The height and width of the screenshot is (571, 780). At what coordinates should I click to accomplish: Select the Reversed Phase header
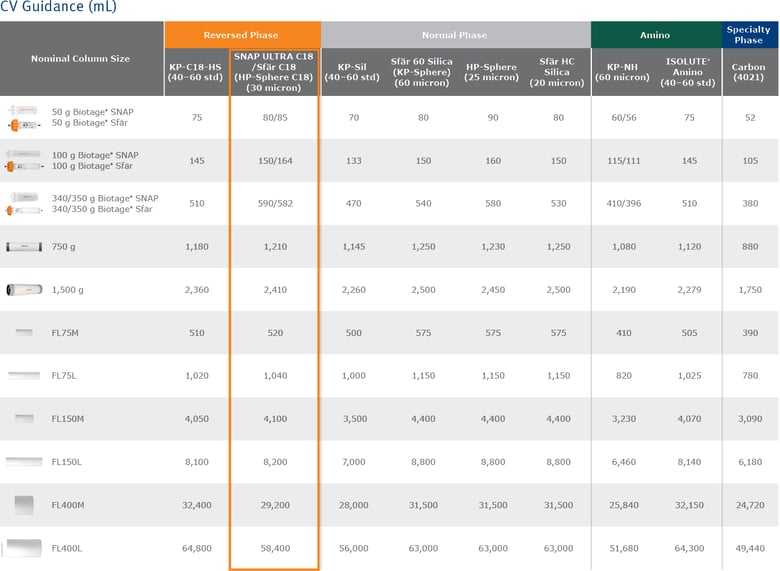tap(242, 35)
